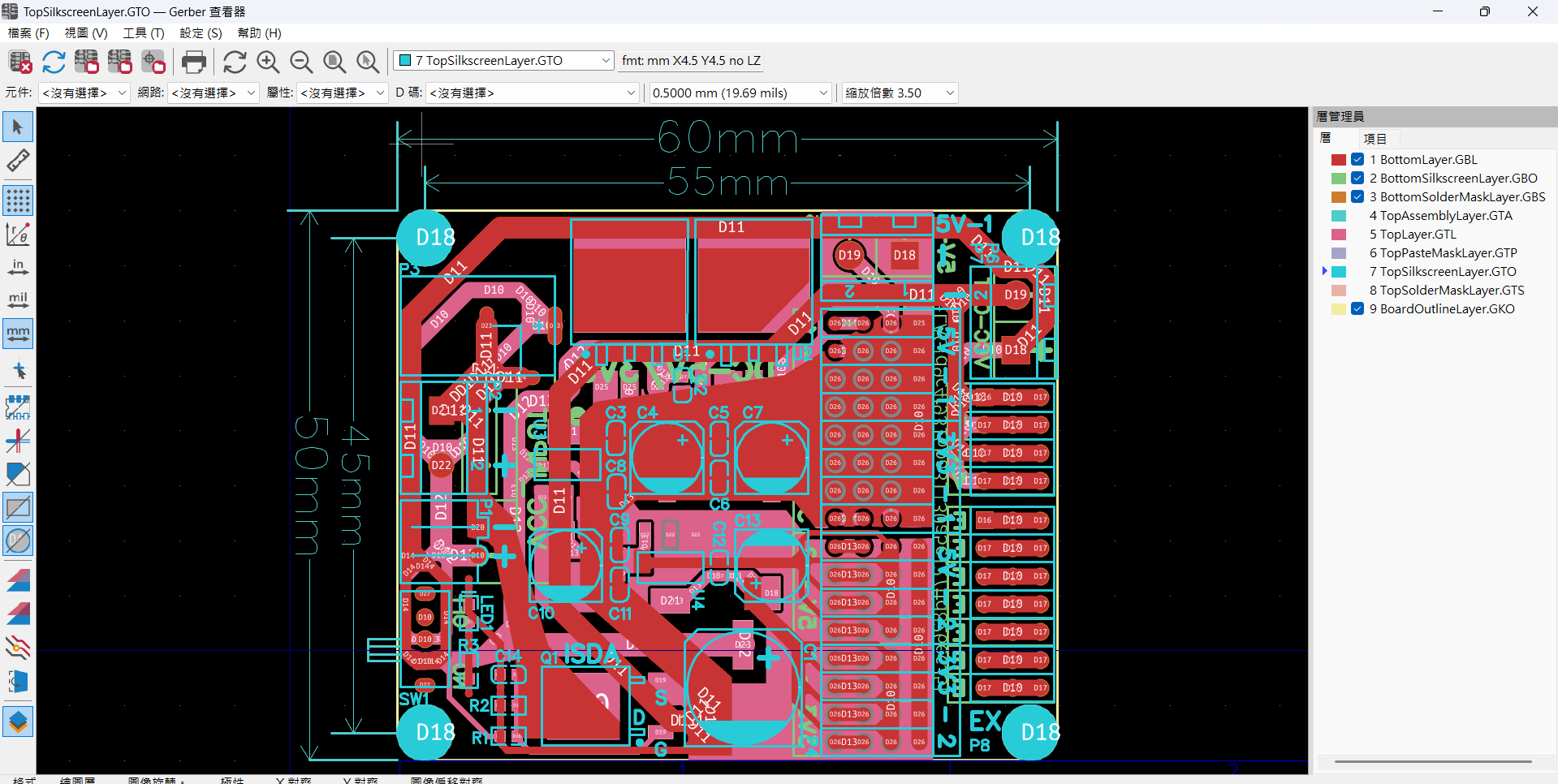Toggle BottomSolderMaskLayer.GBS checkbox

(x=1357, y=197)
